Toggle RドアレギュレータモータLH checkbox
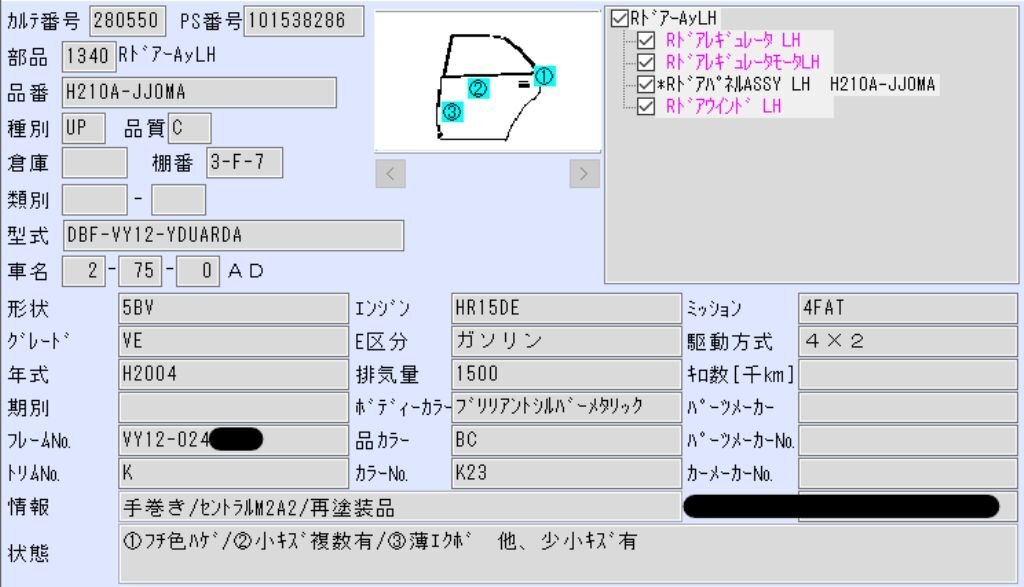1024x587 pixels. 646,62
